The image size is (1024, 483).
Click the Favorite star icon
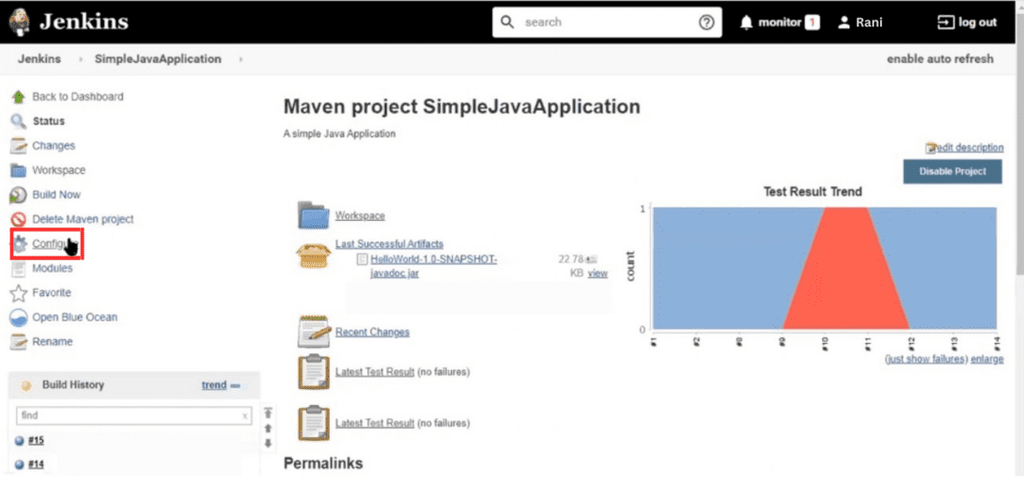17,293
